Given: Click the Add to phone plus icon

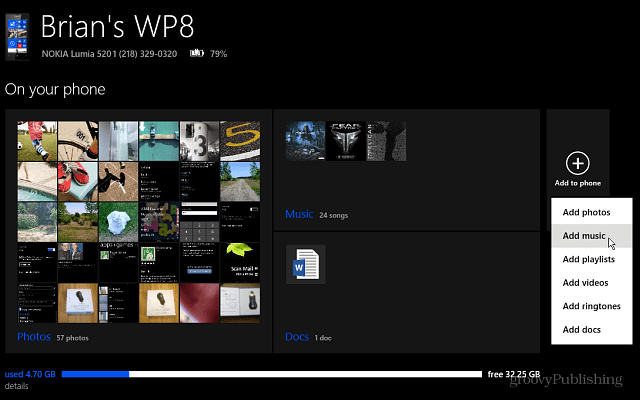Looking at the screenshot, I should (x=578, y=163).
